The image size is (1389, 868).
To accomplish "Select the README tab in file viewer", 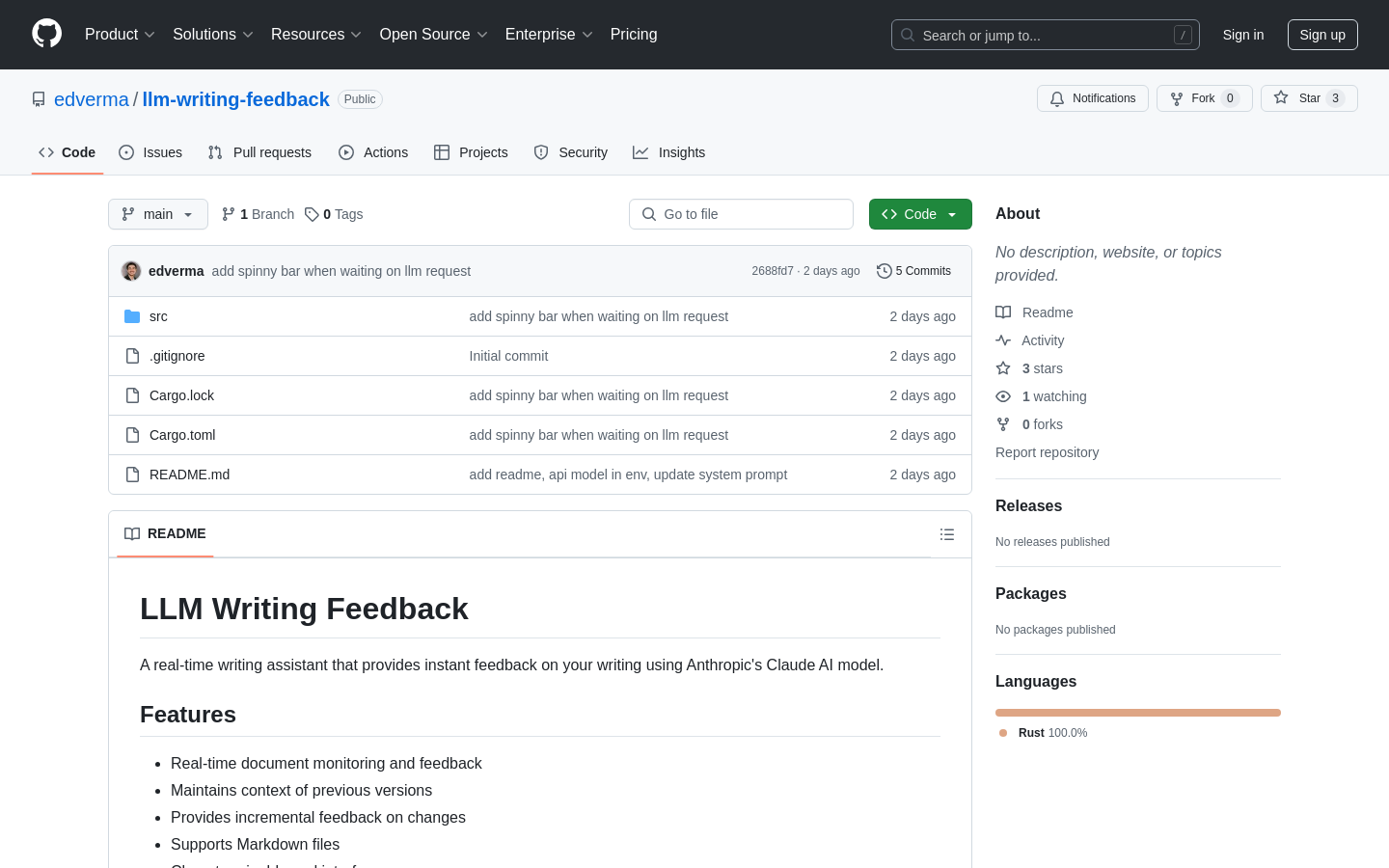I will tap(165, 534).
